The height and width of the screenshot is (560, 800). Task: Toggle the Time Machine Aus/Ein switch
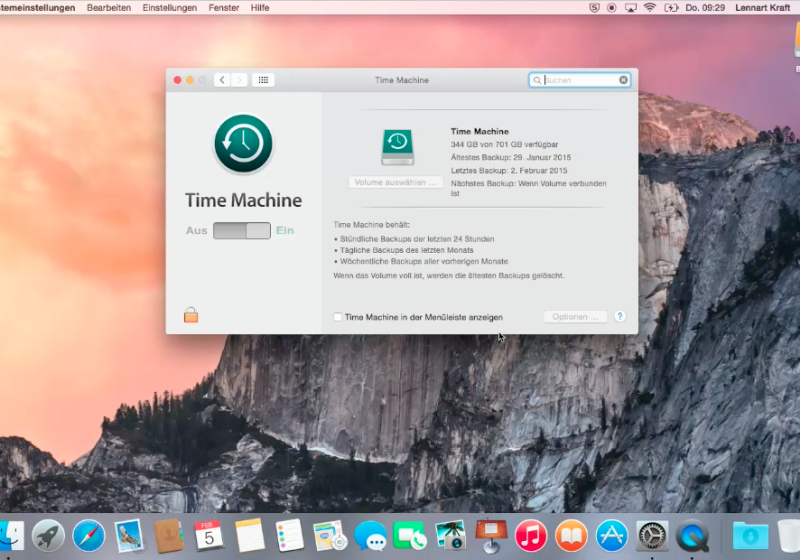pyautogui.click(x=242, y=231)
